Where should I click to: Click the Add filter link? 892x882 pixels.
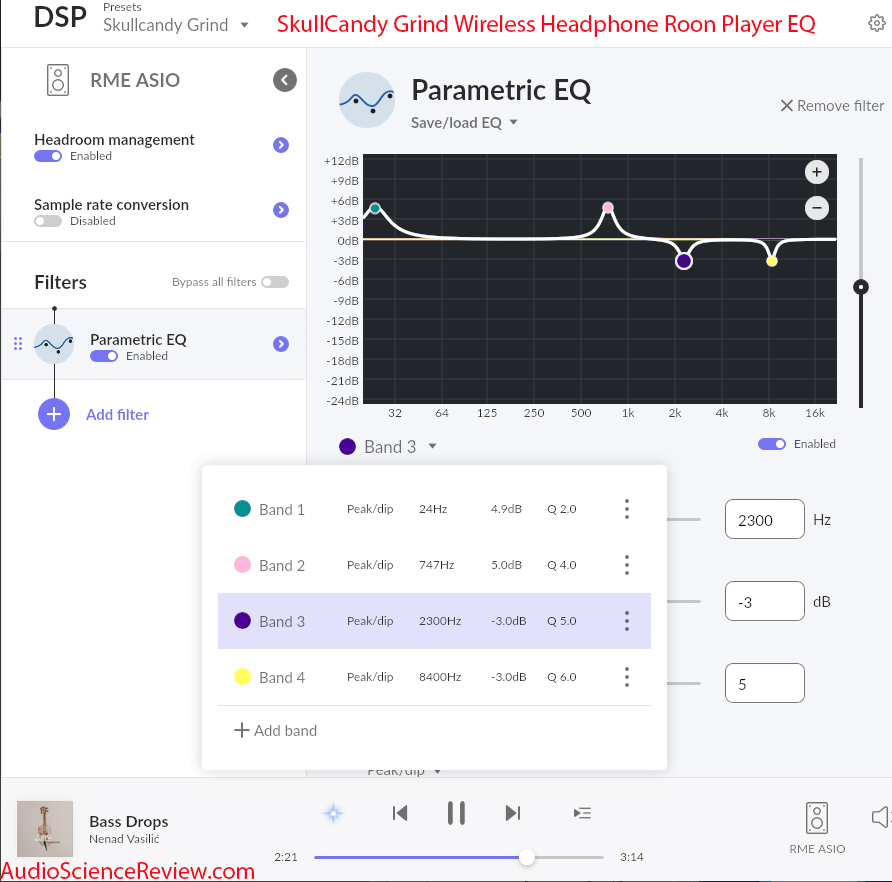click(117, 414)
